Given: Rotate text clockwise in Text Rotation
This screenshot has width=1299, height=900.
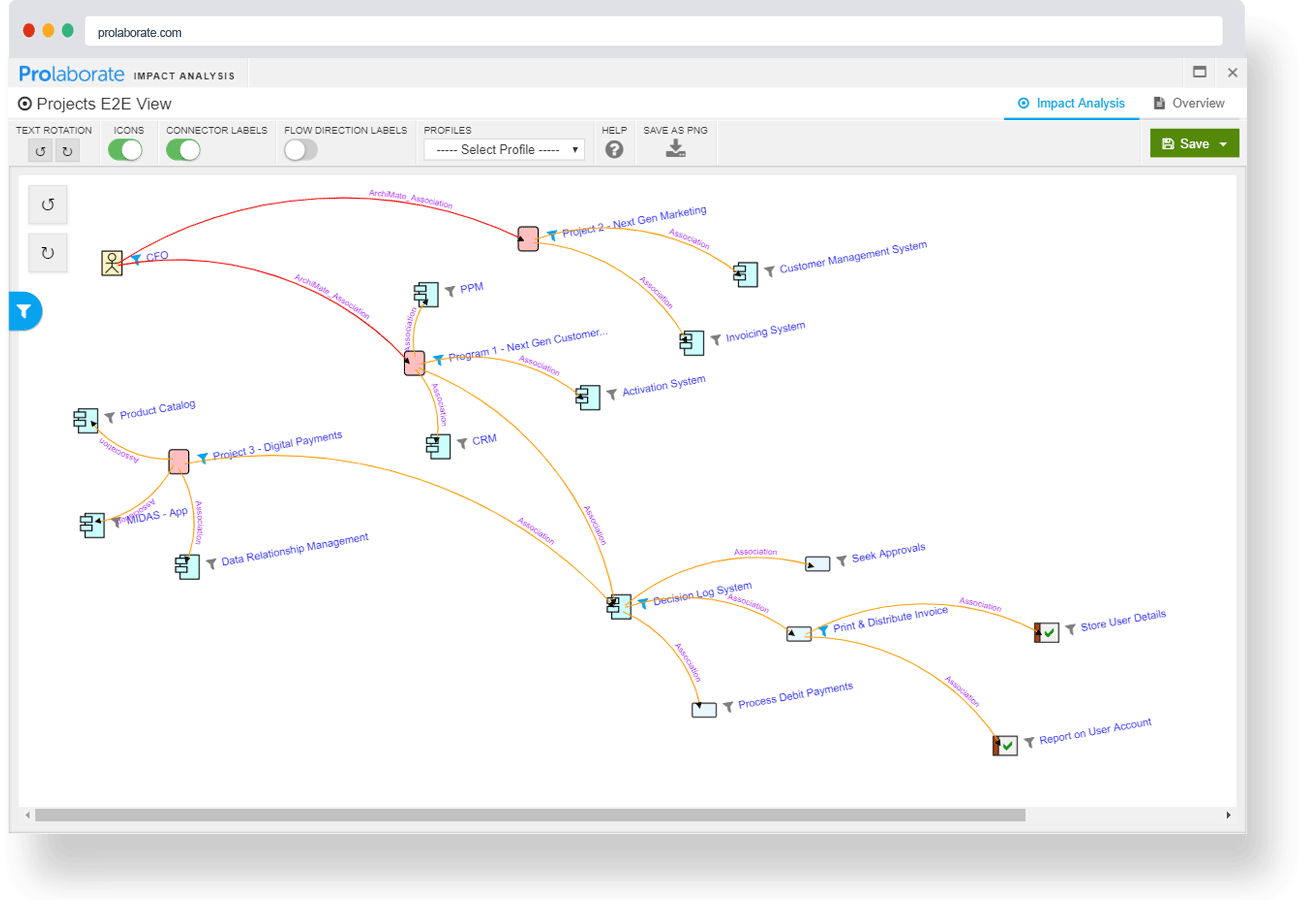Looking at the screenshot, I should pyautogui.click(x=67, y=151).
